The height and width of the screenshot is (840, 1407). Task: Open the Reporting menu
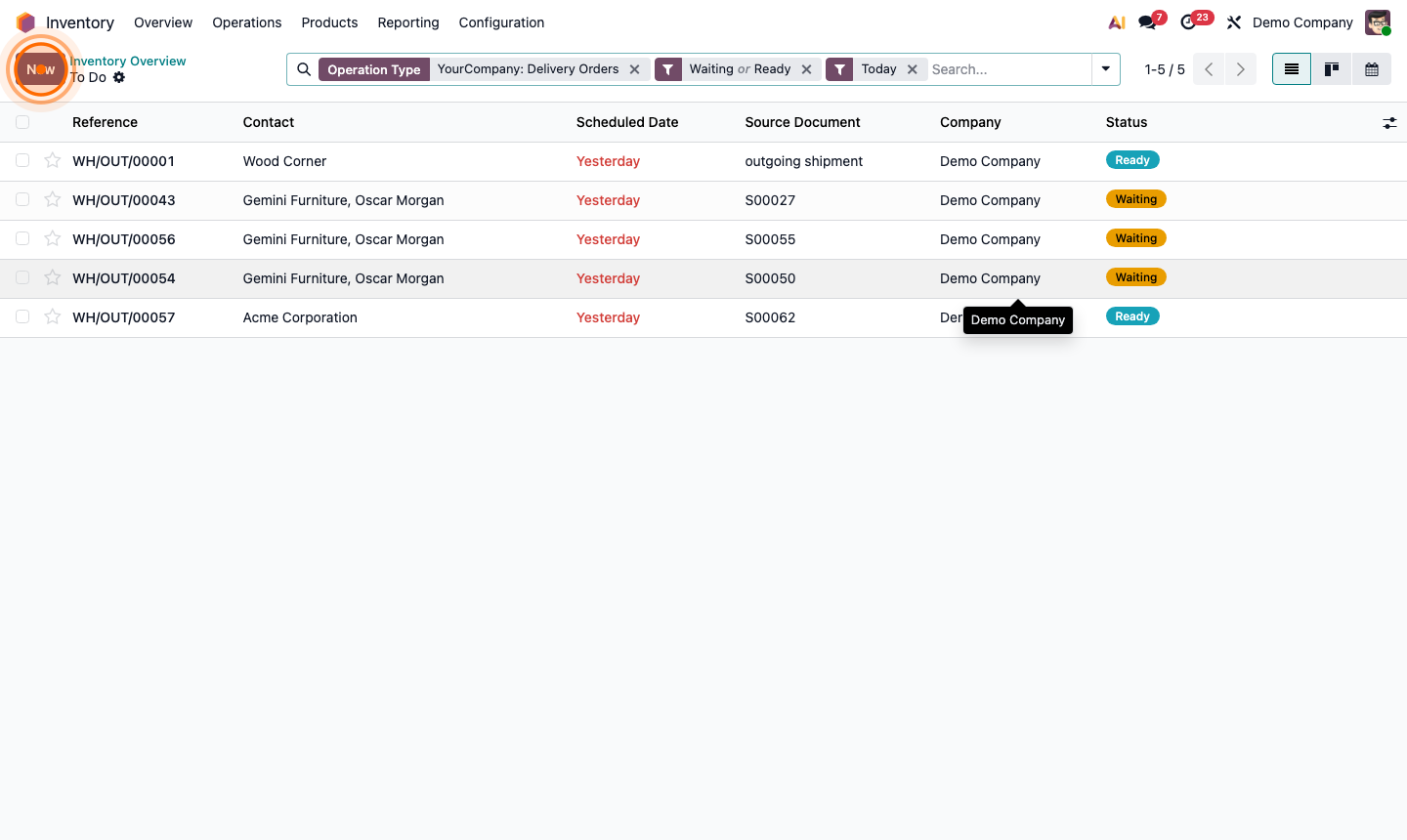pyautogui.click(x=408, y=22)
